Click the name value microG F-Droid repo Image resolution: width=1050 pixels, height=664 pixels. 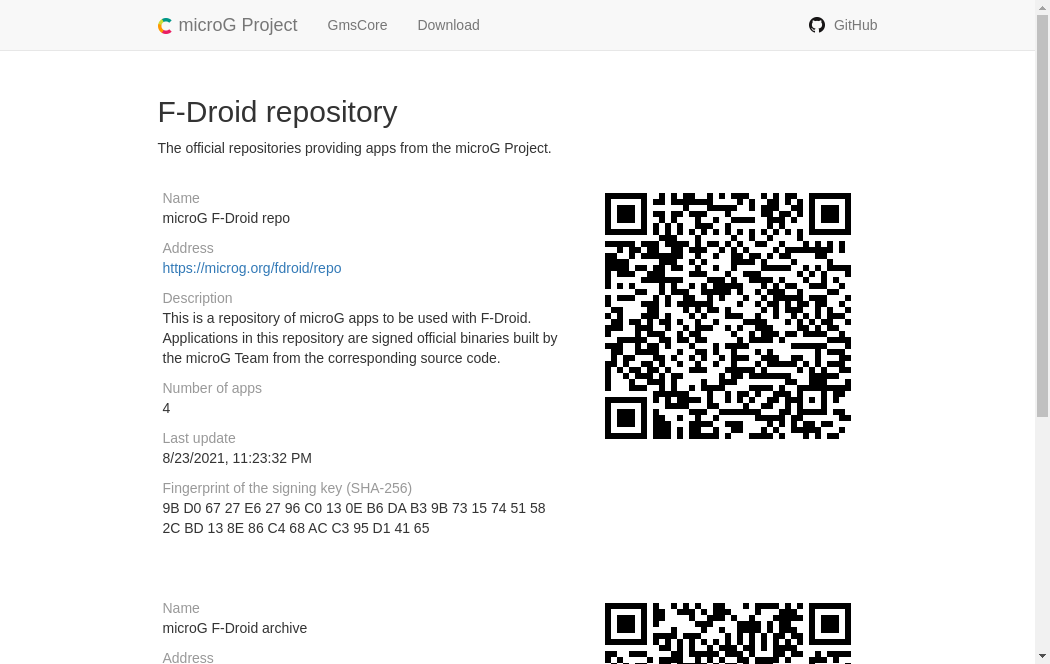click(226, 218)
